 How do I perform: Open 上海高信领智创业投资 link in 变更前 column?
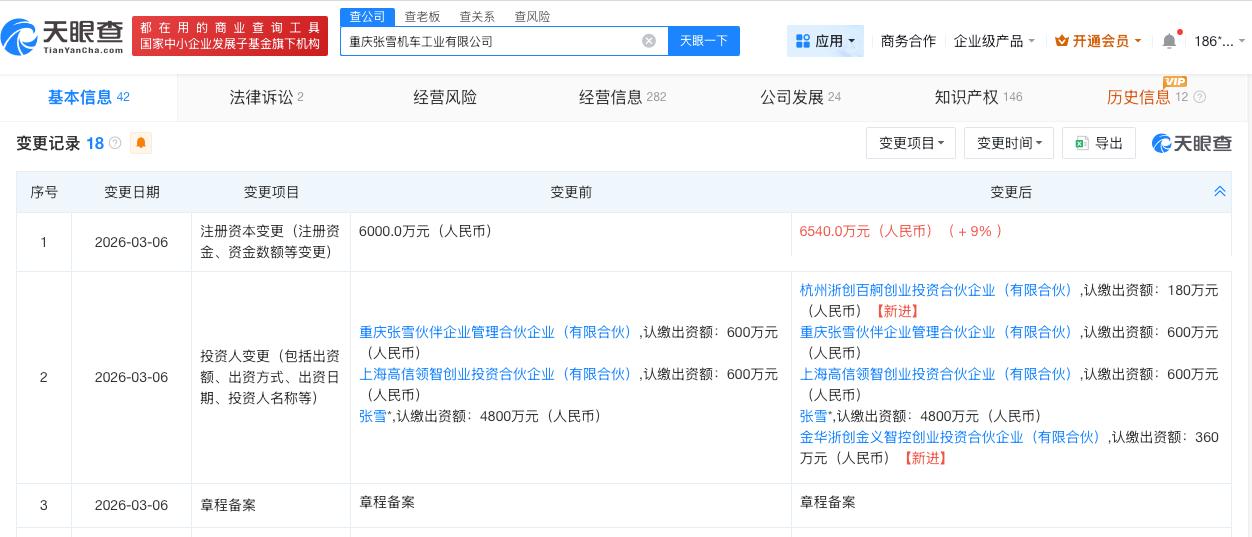pos(499,374)
